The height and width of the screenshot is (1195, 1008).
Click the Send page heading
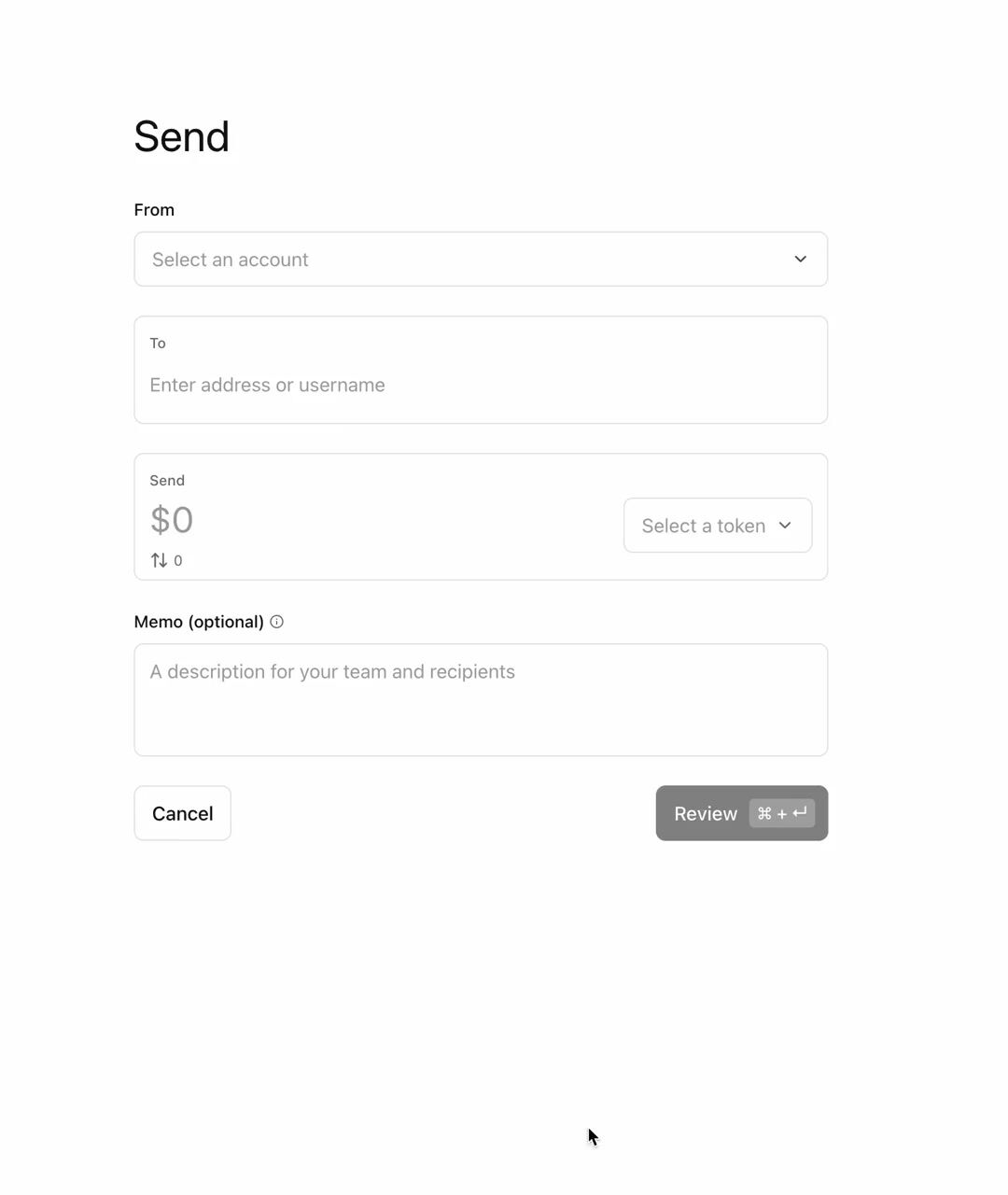[x=181, y=137]
